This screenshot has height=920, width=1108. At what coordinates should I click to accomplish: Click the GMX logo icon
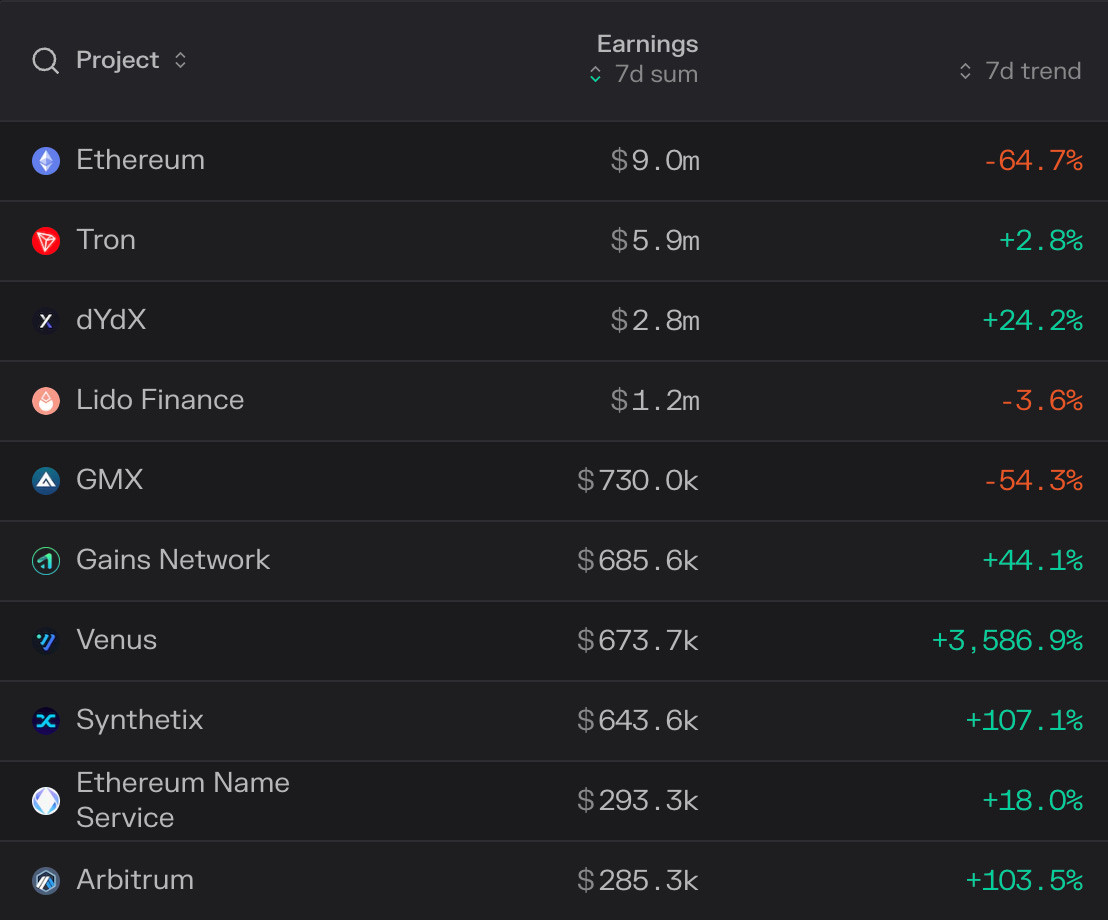point(46,481)
